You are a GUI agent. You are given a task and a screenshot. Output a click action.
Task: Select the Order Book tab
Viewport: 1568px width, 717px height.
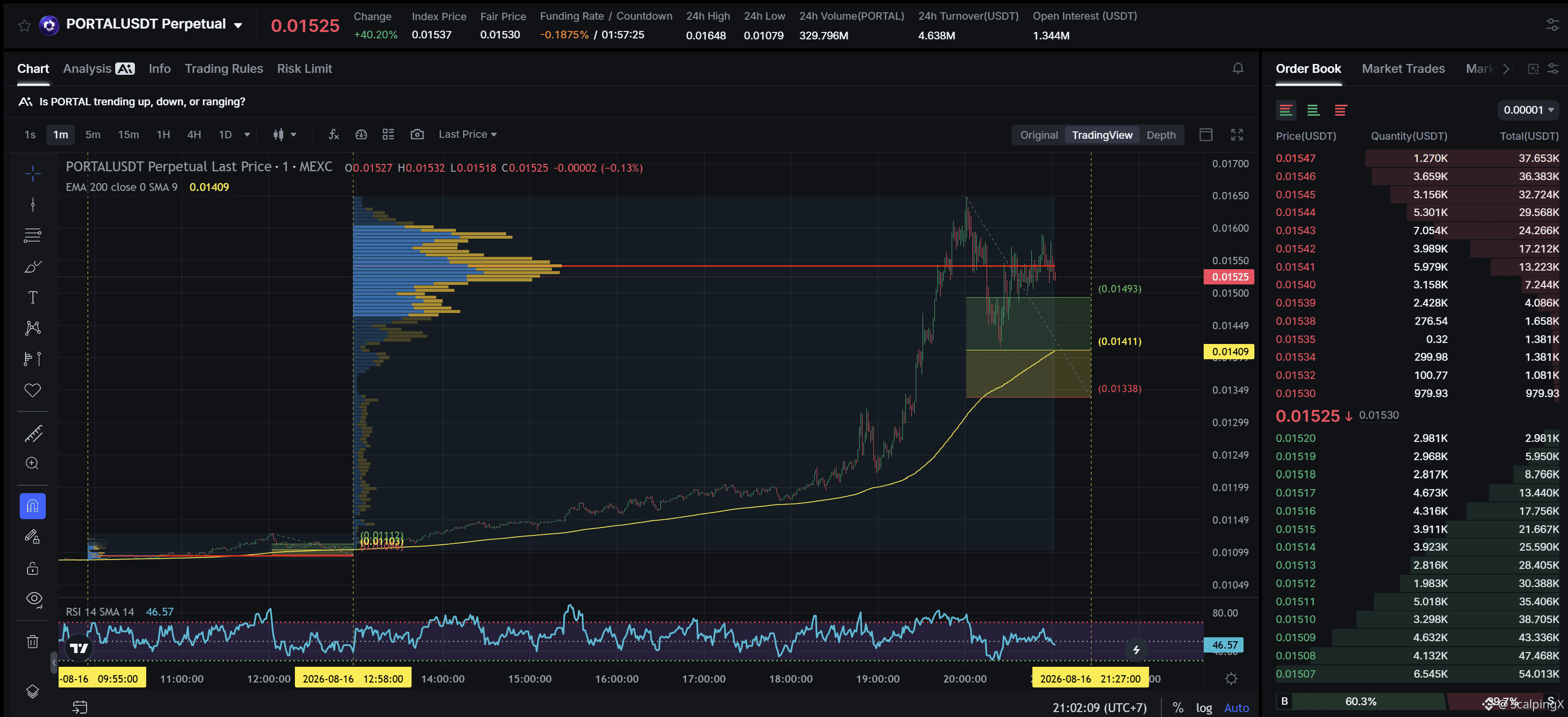point(1308,69)
